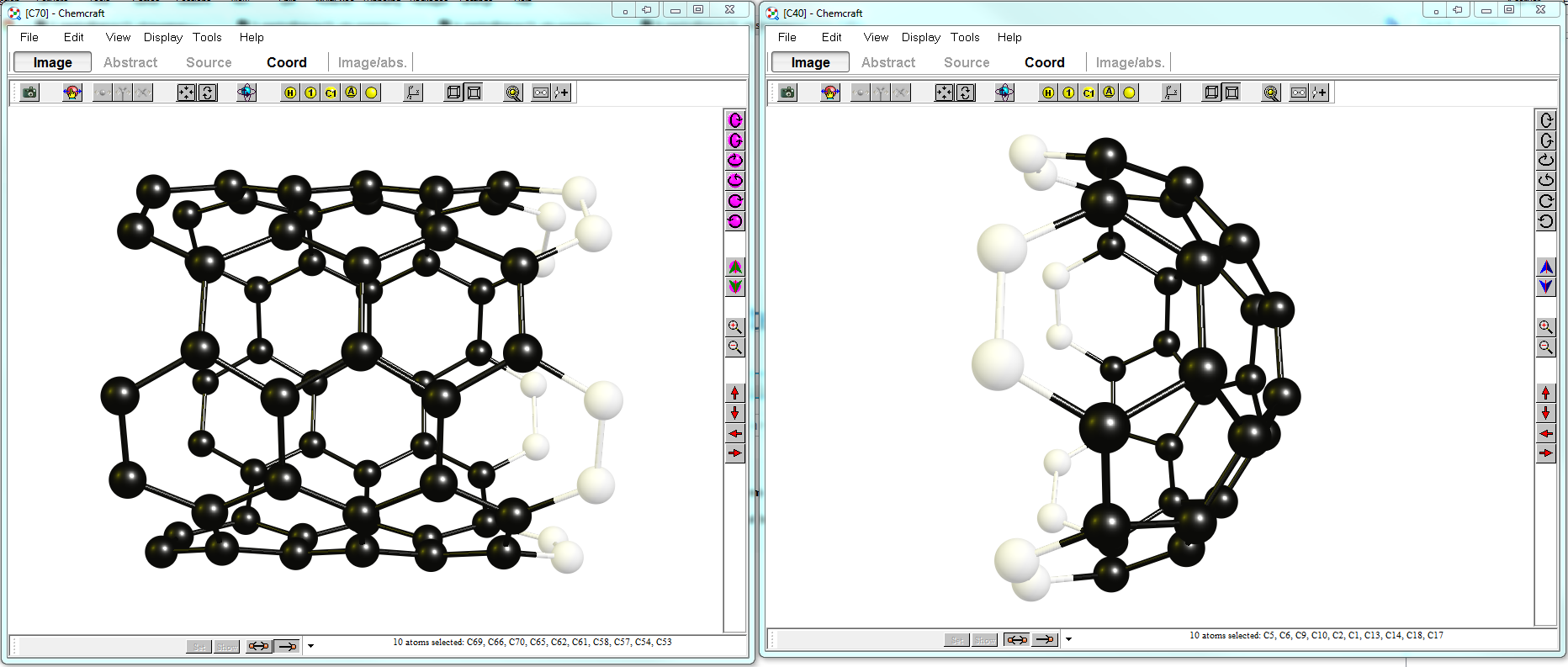Click the add-atom plus icon in C70 window
The width and height of the screenshot is (1568, 667).
coord(561,93)
